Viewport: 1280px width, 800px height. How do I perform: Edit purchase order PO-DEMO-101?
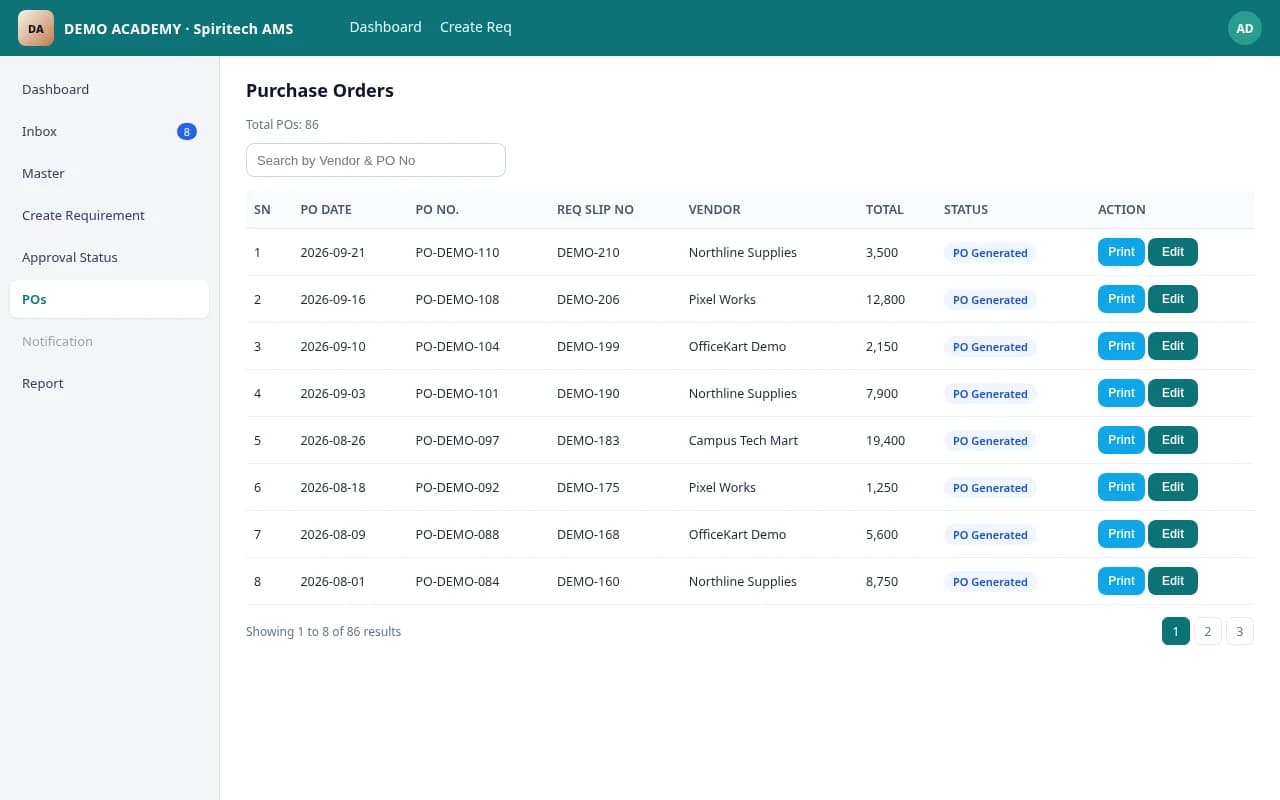(x=1173, y=393)
